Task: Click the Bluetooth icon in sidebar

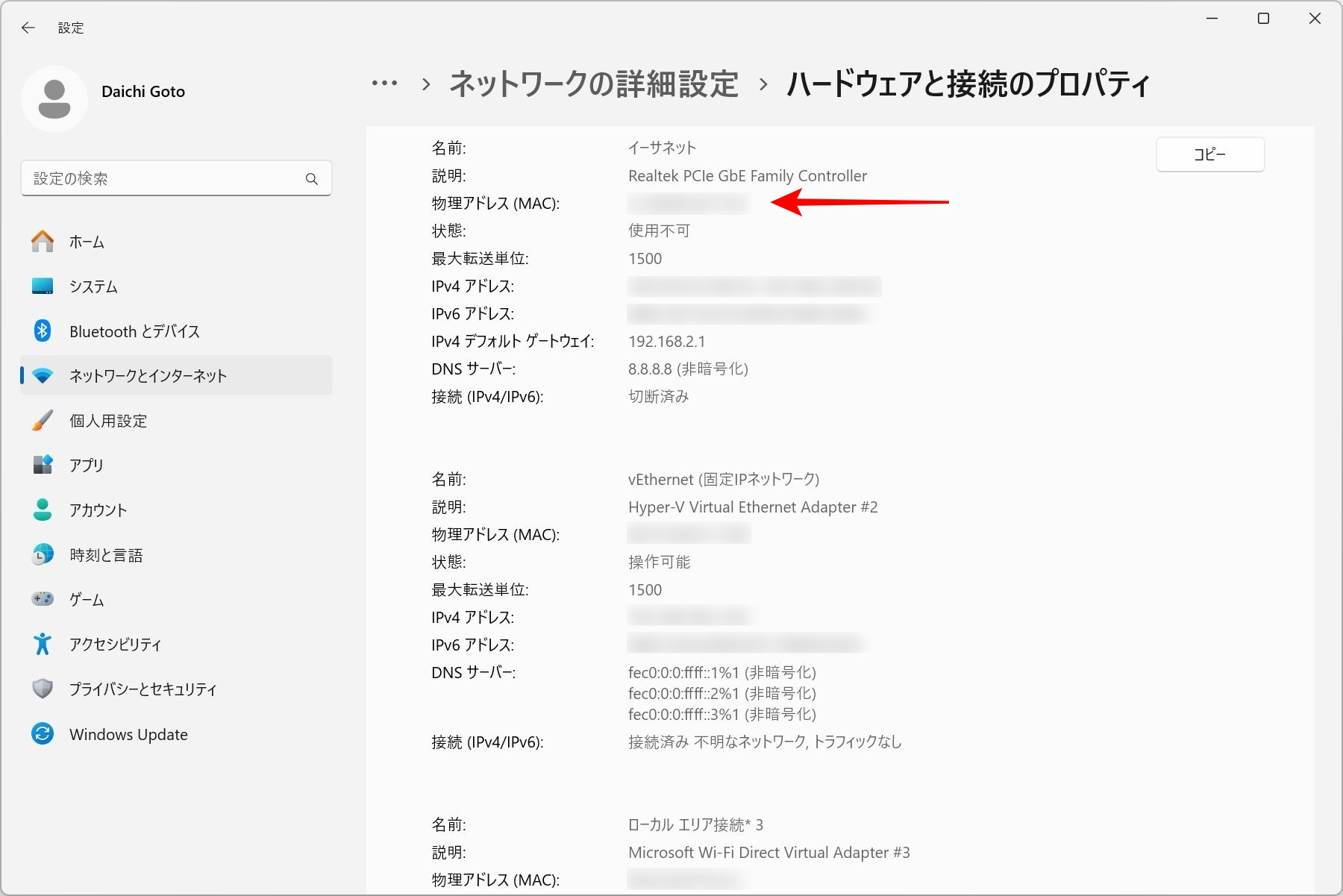Action: coord(43,330)
